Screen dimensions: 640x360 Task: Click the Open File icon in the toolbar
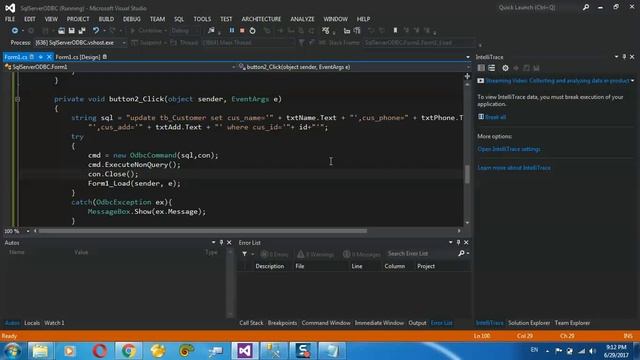[x=61, y=31]
